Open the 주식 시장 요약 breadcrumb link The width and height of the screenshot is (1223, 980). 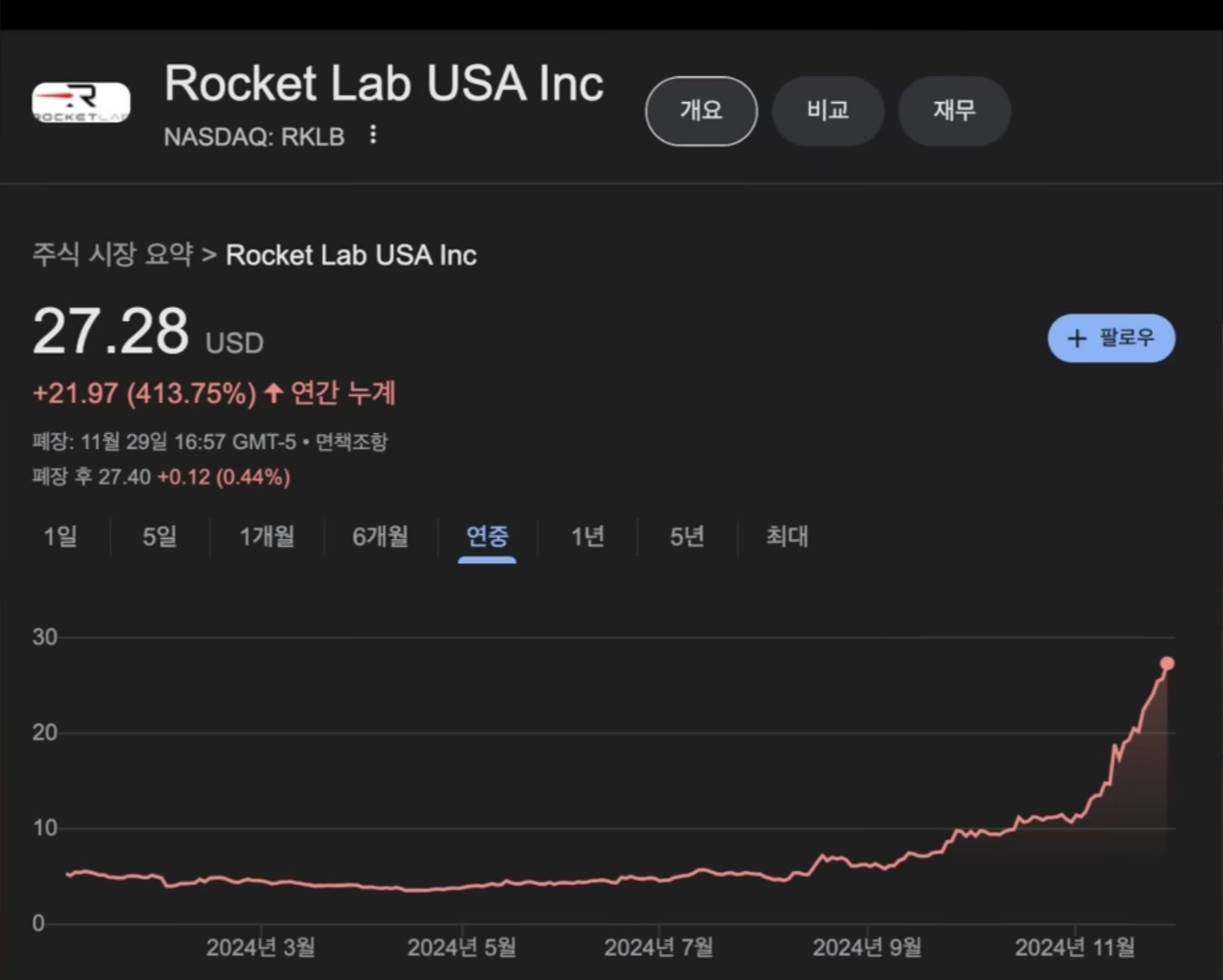pyautogui.click(x=113, y=254)
